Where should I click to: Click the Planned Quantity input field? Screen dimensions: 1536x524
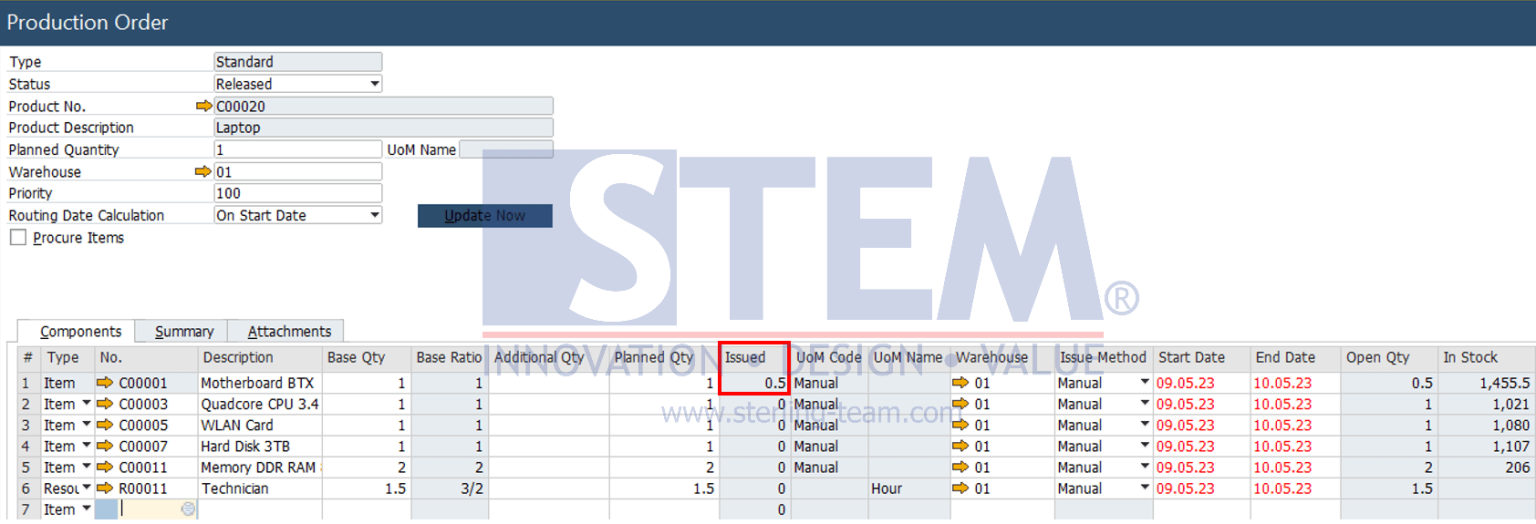point(298,150)
